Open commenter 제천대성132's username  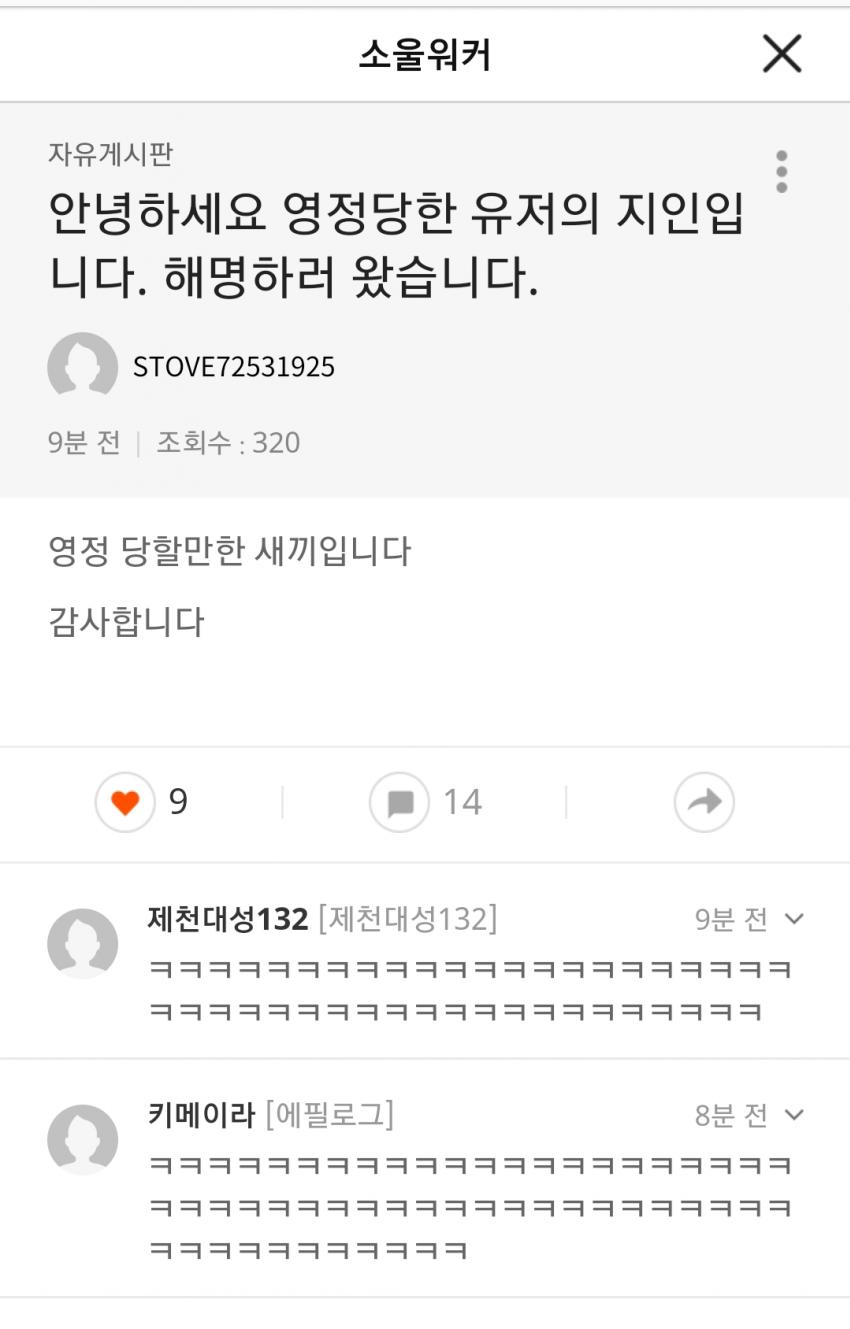(227, 919)
